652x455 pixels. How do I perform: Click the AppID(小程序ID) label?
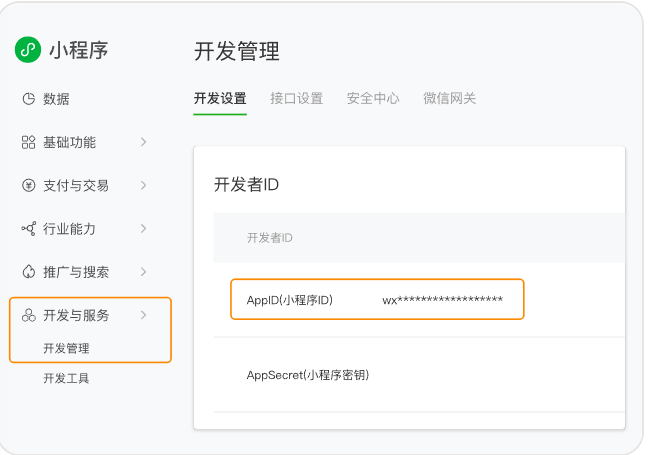point(289,300)
